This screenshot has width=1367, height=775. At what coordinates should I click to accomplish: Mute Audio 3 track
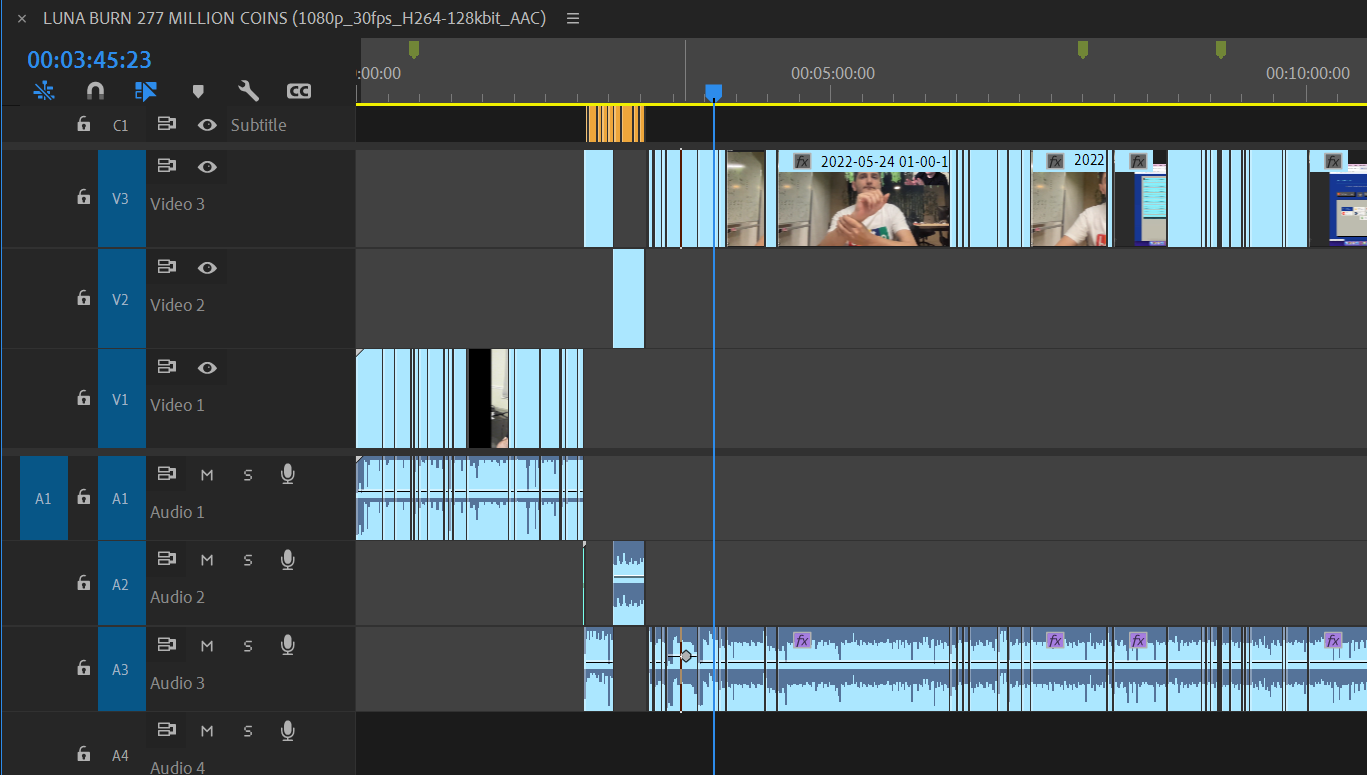[x=207, y=646]
